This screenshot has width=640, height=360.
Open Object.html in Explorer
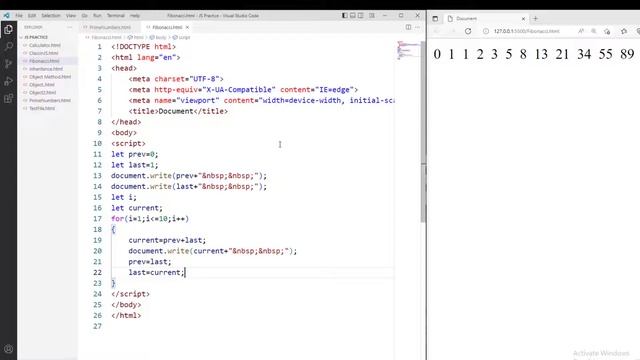[x=42, y=84]
